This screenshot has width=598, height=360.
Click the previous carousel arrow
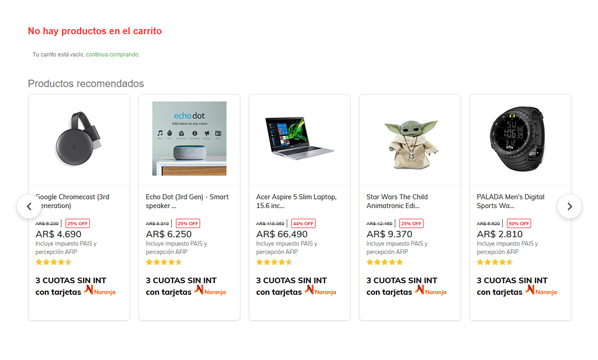coord(29,206)
